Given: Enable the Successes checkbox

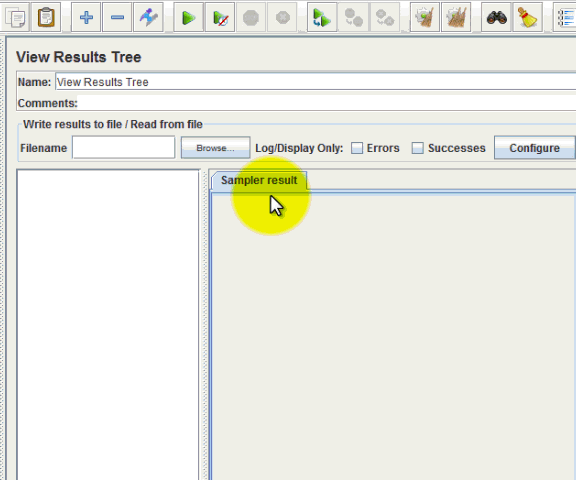Looking at the screenshot, I should point(418,148).
